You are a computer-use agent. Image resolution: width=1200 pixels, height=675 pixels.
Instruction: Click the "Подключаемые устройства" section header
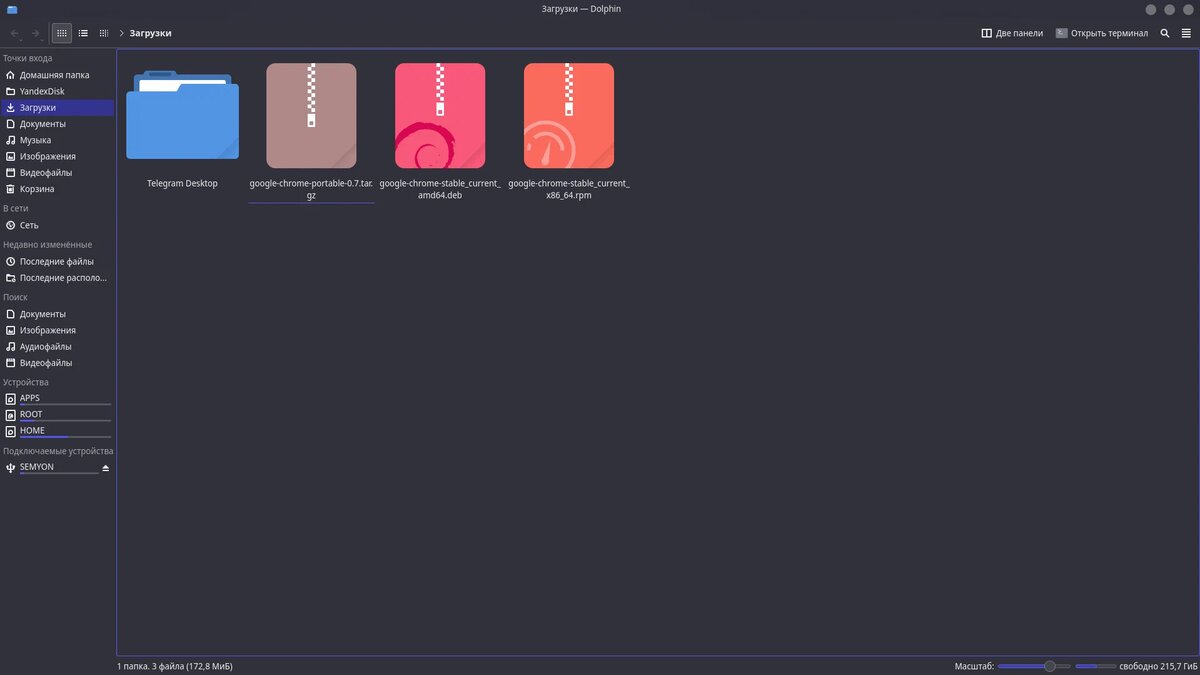coord(58,451)
